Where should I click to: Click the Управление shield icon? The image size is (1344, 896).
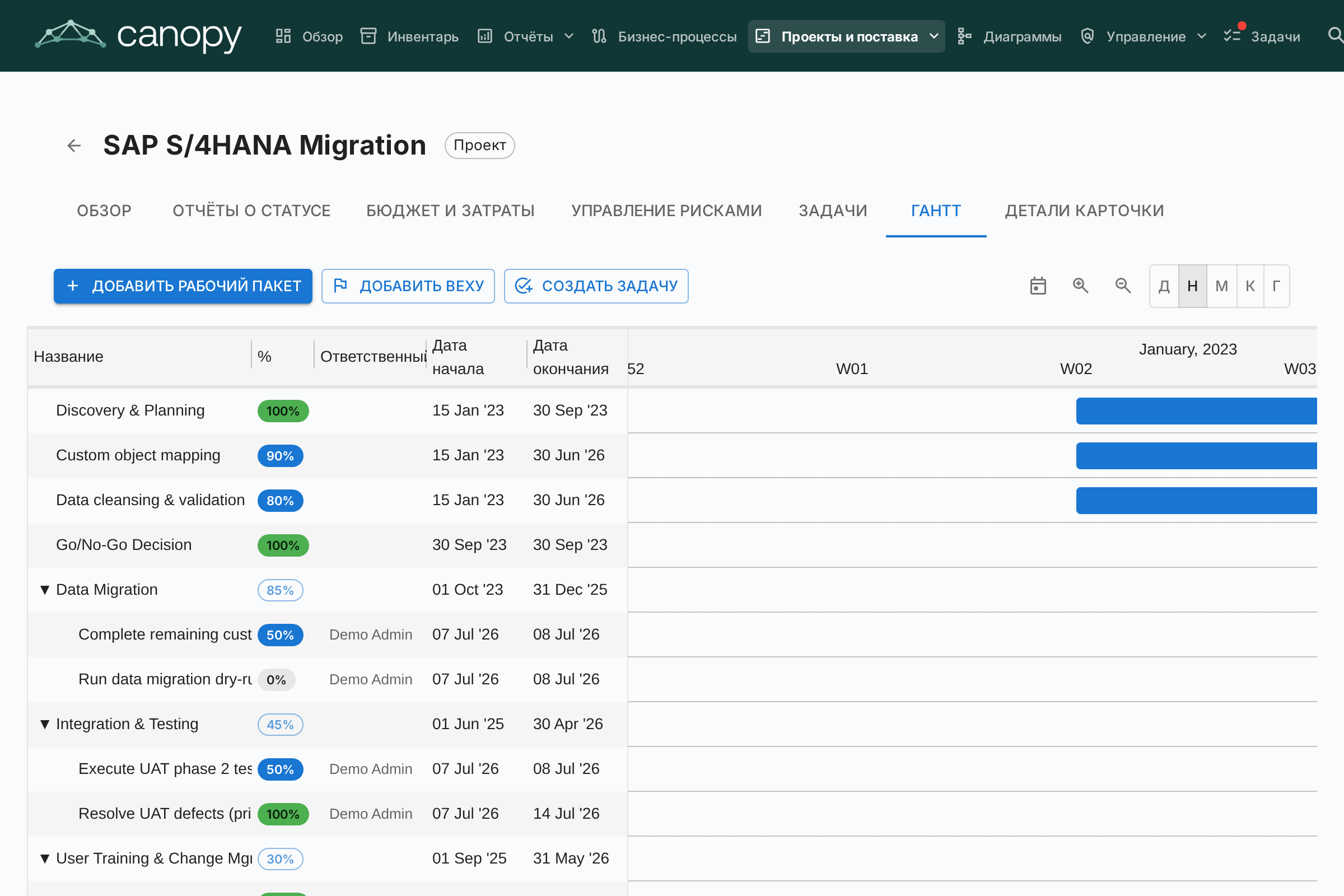tap(1088, 36)
